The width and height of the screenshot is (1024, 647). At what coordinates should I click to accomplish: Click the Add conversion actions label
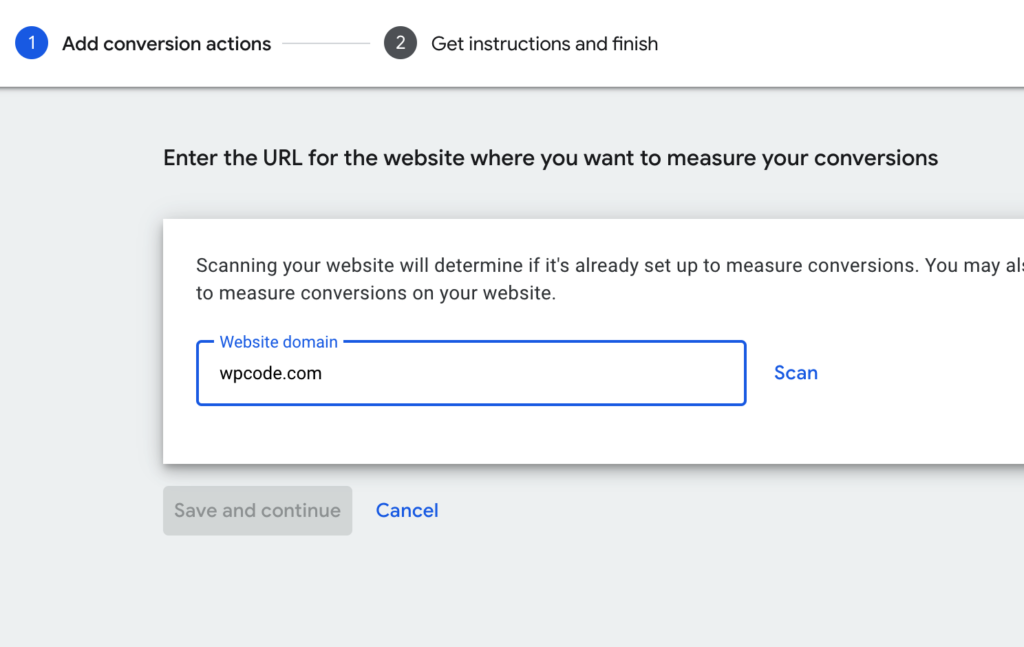(x=167, y=43)
